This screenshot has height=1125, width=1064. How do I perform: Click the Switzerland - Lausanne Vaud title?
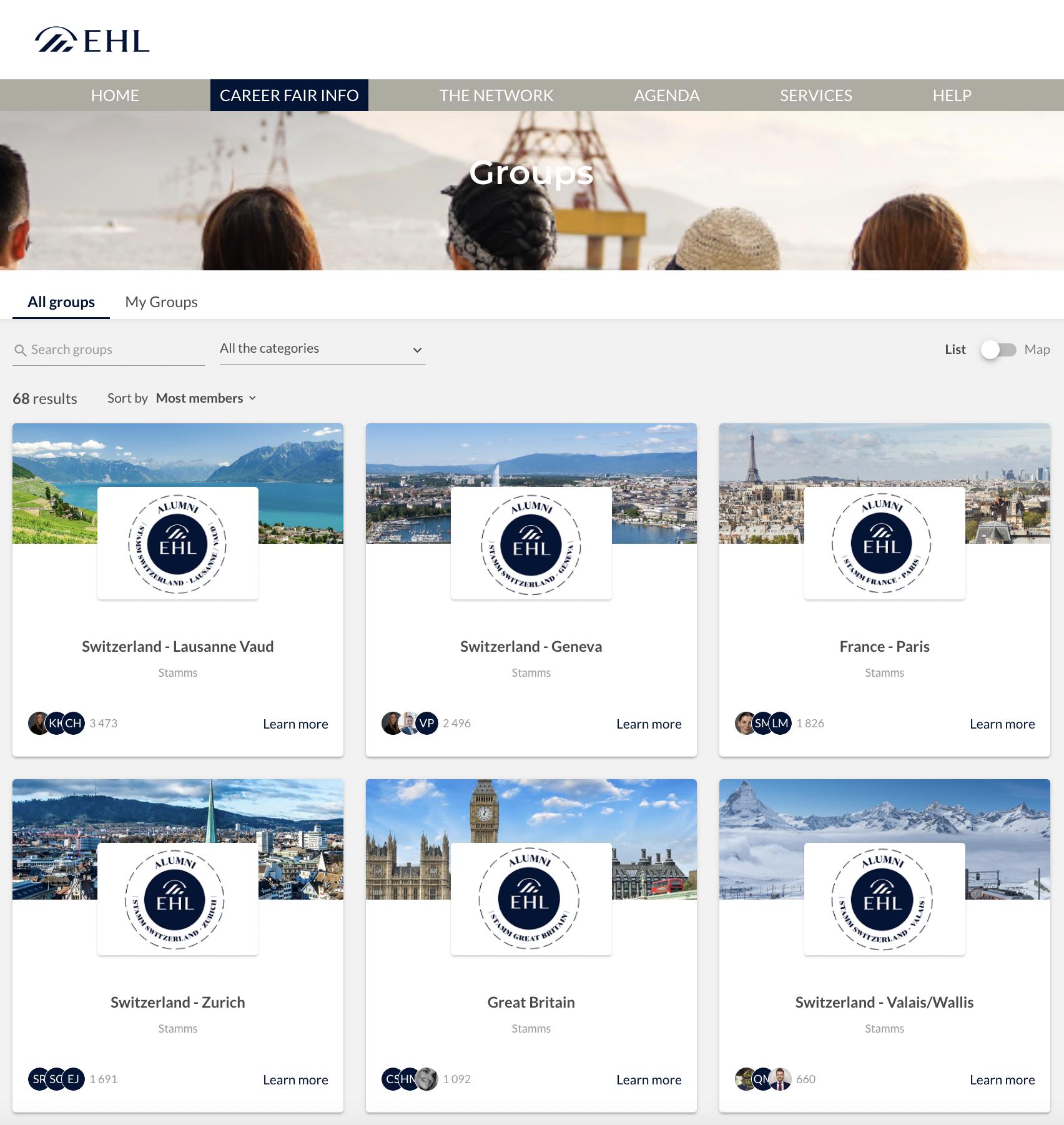178,647
